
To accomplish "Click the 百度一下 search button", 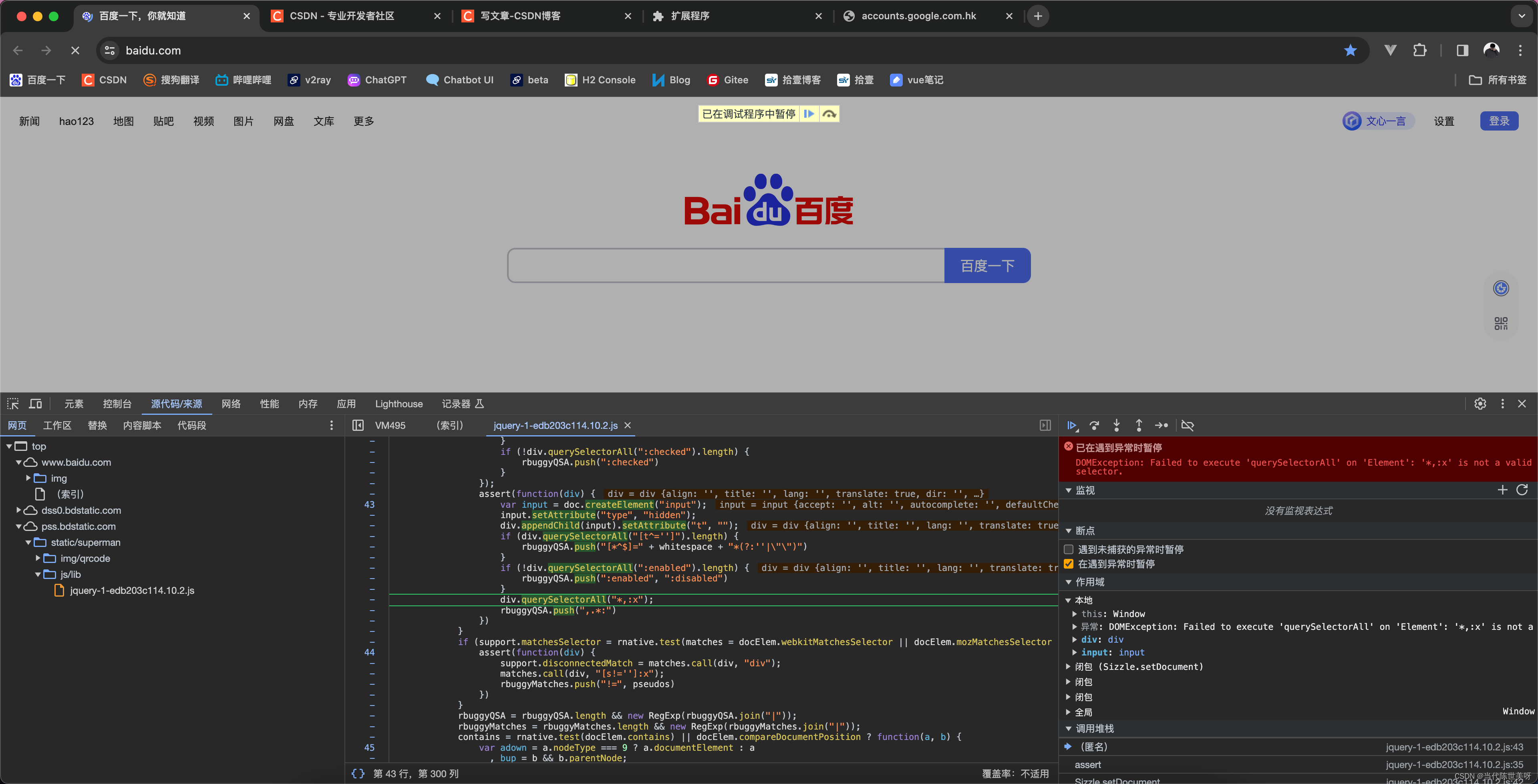I will (x=988, y=265).
